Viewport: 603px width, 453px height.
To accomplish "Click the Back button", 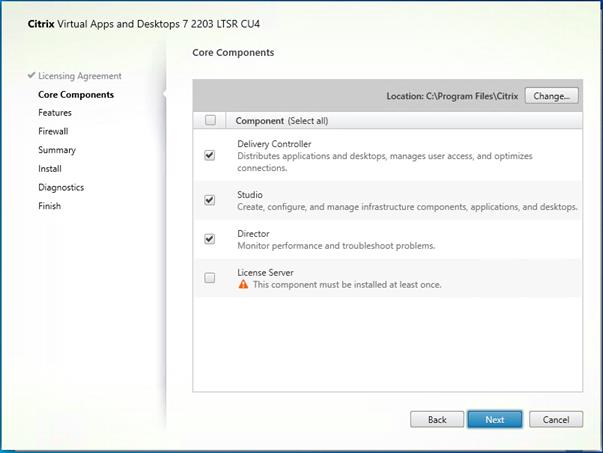I will coord(437,420).
